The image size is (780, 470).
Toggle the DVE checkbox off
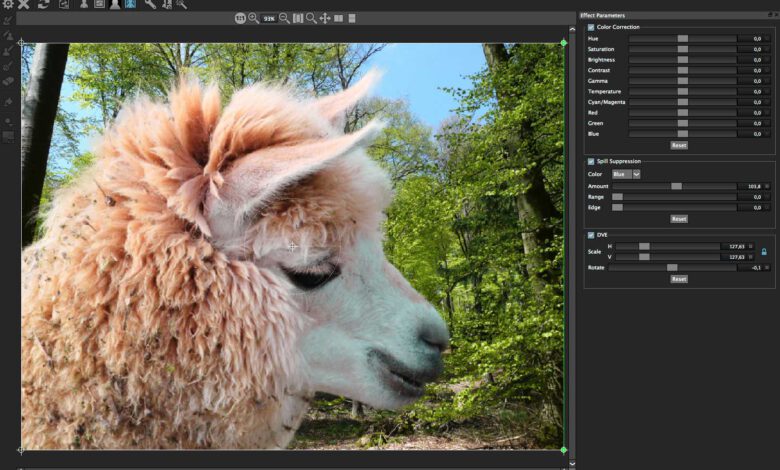(591, 235)
